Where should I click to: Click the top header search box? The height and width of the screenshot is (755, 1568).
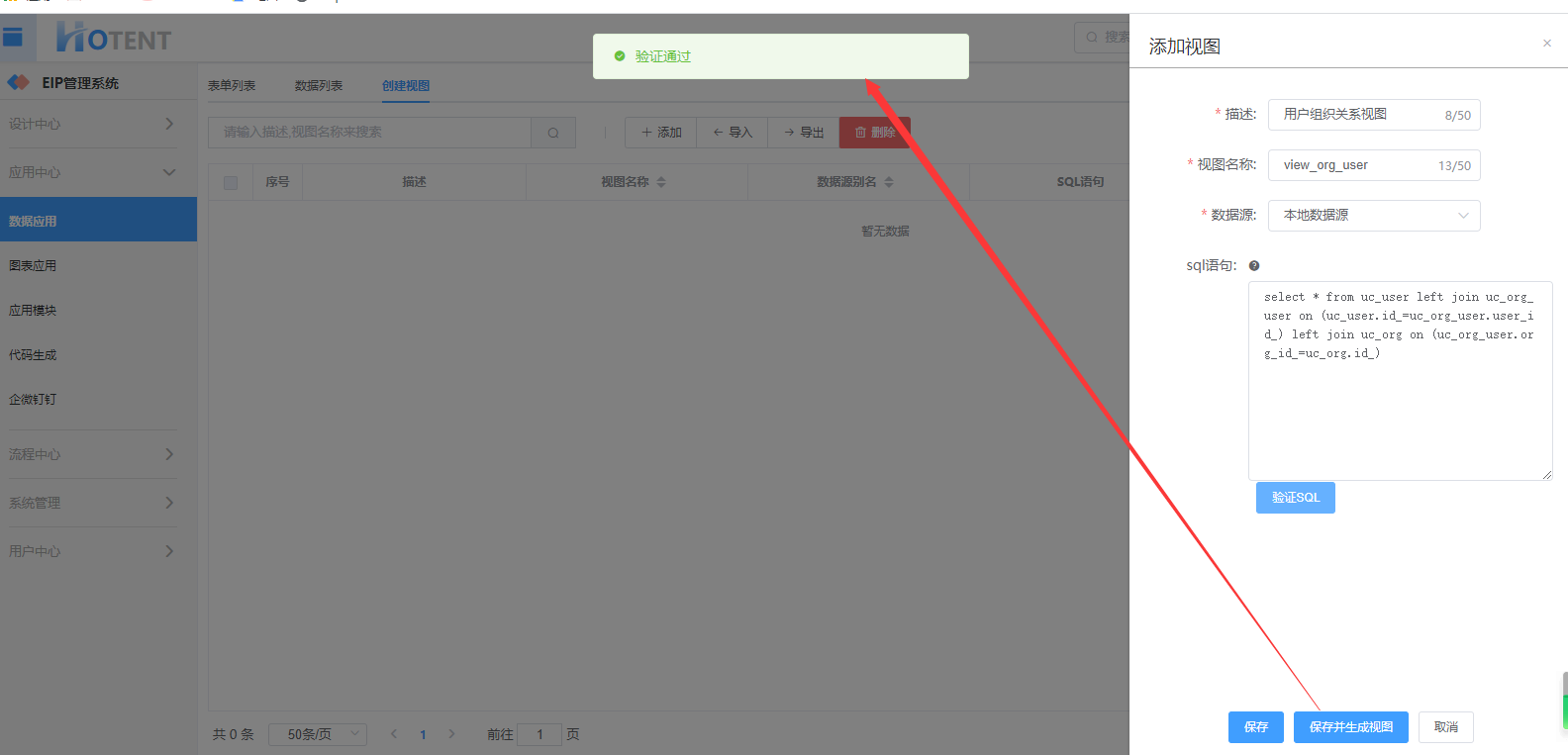click(x=1102, y=38)
